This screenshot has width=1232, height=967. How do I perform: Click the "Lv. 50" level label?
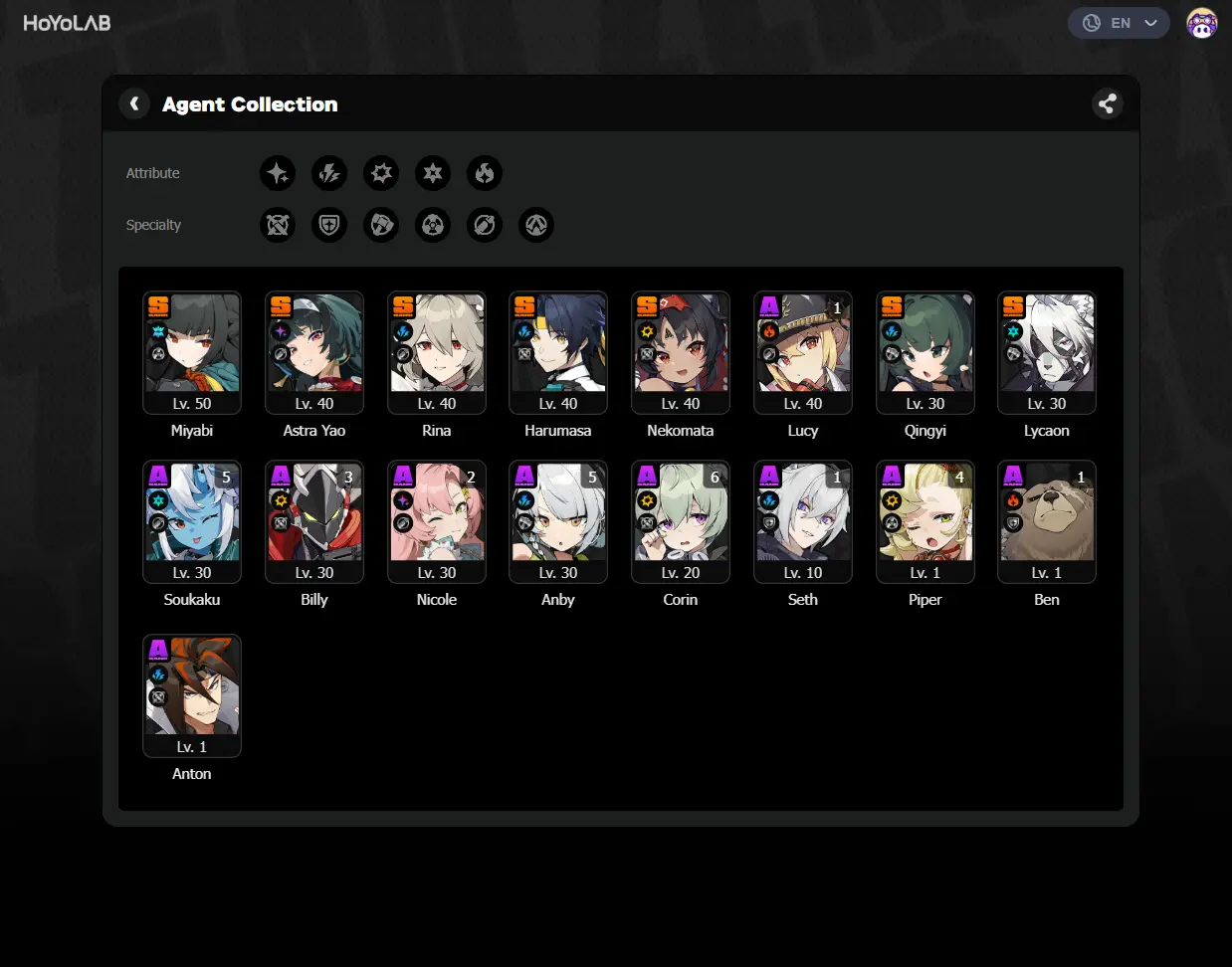pos(192,404)
